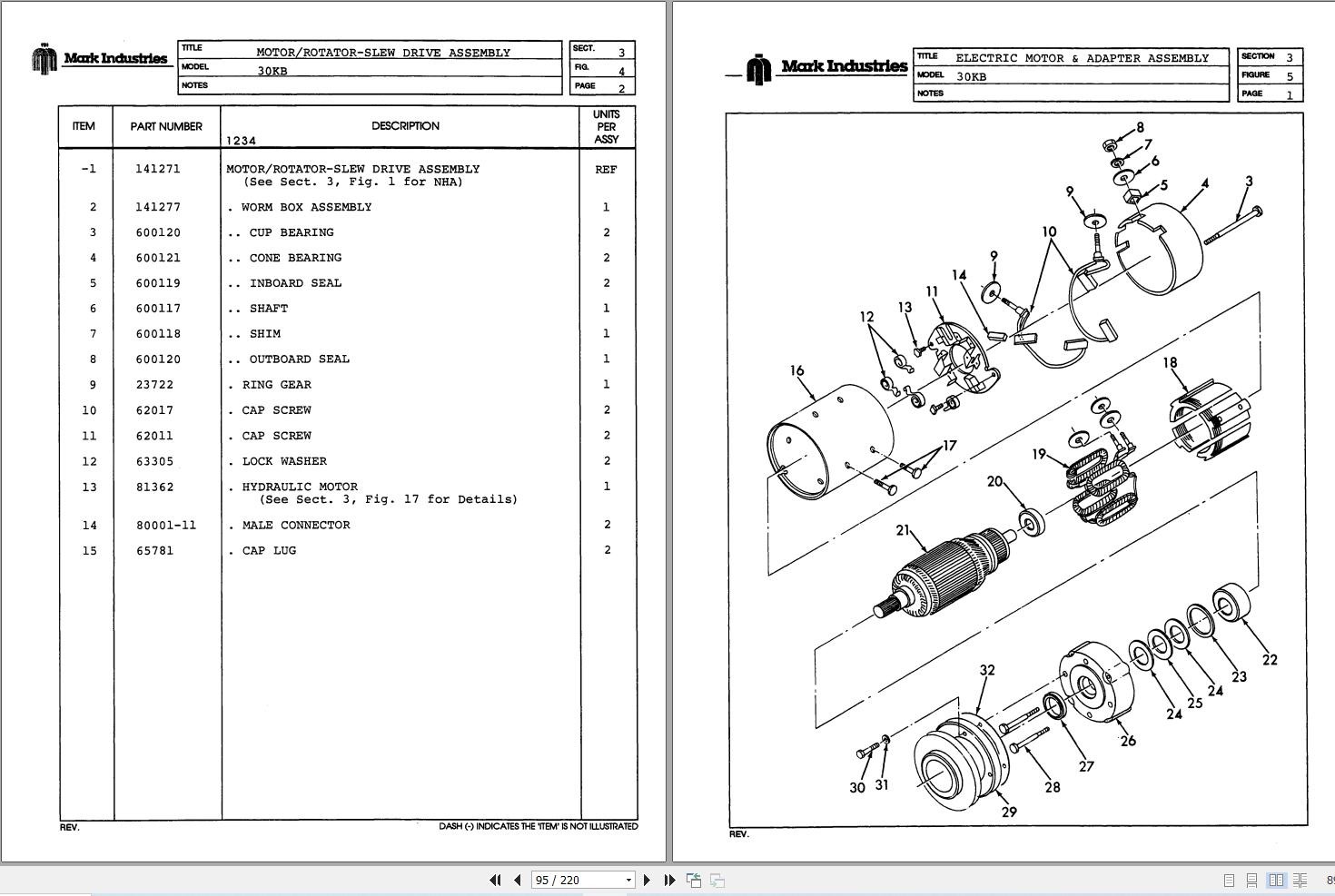Click callout number 16 in the diagram

[796, 370]
